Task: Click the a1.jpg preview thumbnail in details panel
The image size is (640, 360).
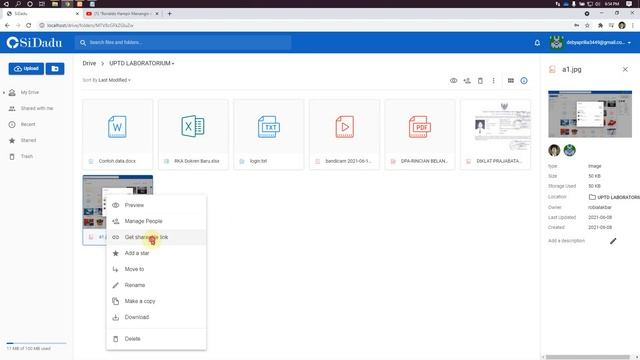Action: click(x=590, y=114)
